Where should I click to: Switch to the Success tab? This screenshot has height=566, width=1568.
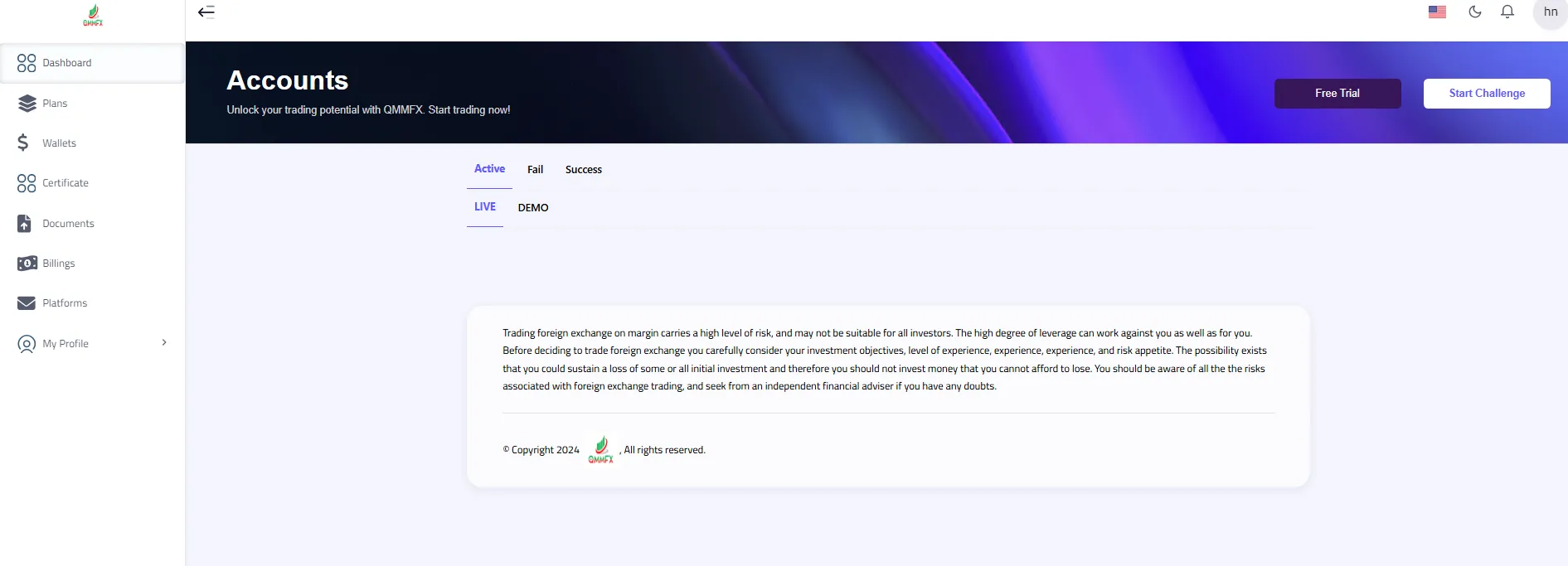coord(584,170)
